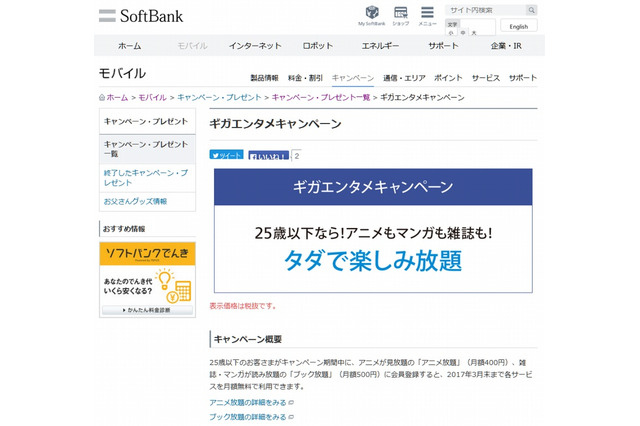Image resolution: width=640 pixels, height=426 pixels.
Task: Switch the site to English
Action: coord(518,26)
